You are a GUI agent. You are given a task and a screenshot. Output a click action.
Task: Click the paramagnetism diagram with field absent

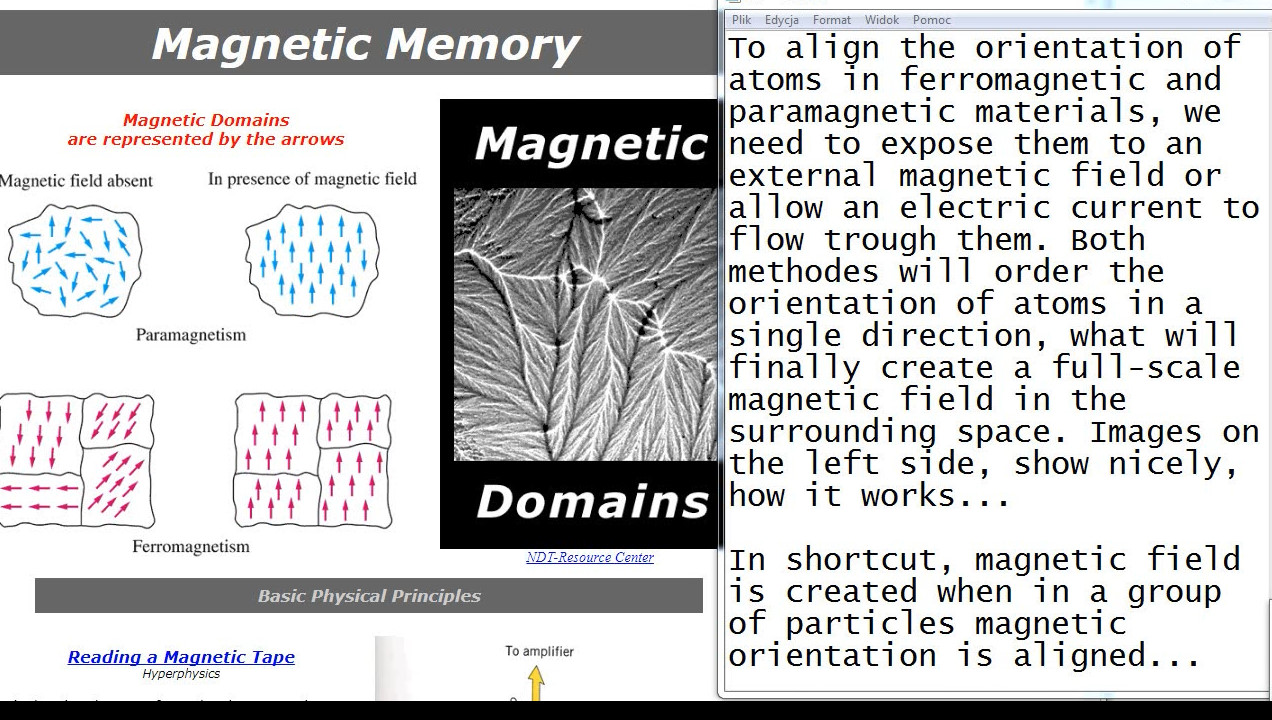75,258
